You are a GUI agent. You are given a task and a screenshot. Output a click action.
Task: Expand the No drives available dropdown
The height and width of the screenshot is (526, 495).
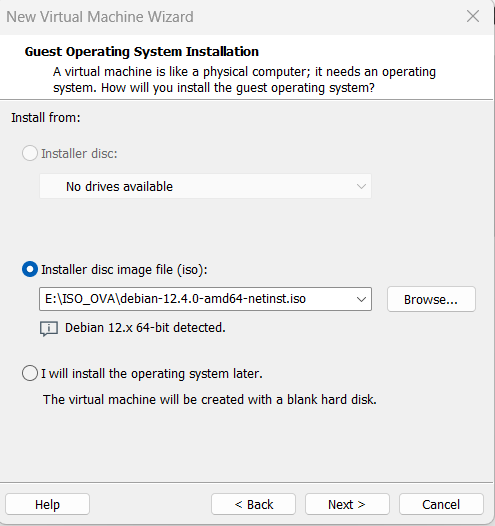click(x=206, y=186)
